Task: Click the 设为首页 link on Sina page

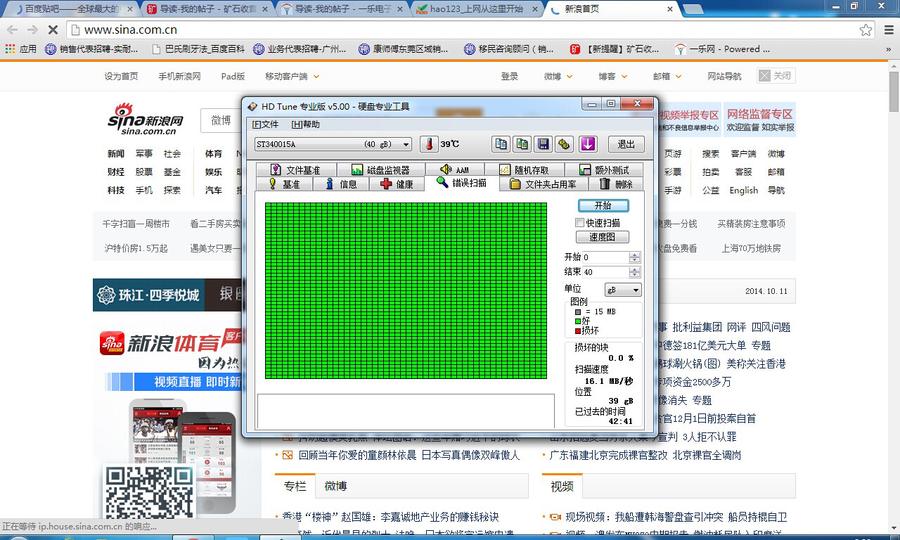Action: tap(121, 76)
